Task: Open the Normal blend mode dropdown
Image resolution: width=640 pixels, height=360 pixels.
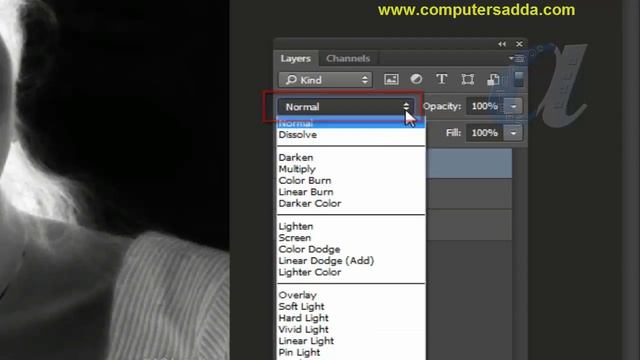Action: 346,107
